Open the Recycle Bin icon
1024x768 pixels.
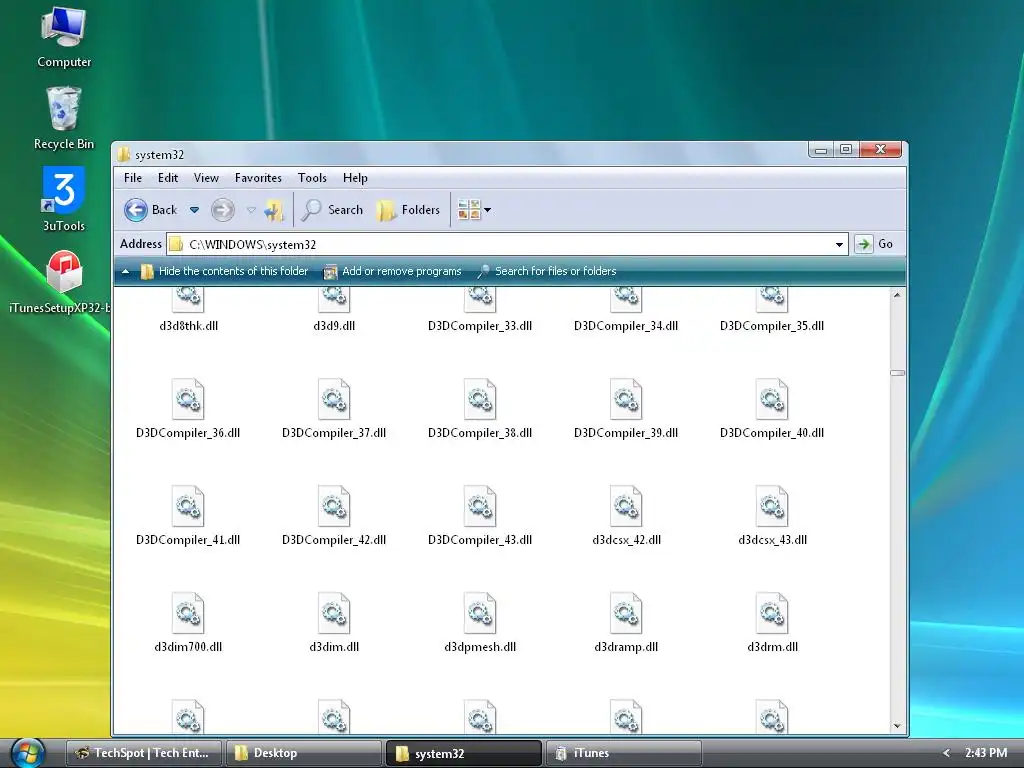click(x=63, y=118)
